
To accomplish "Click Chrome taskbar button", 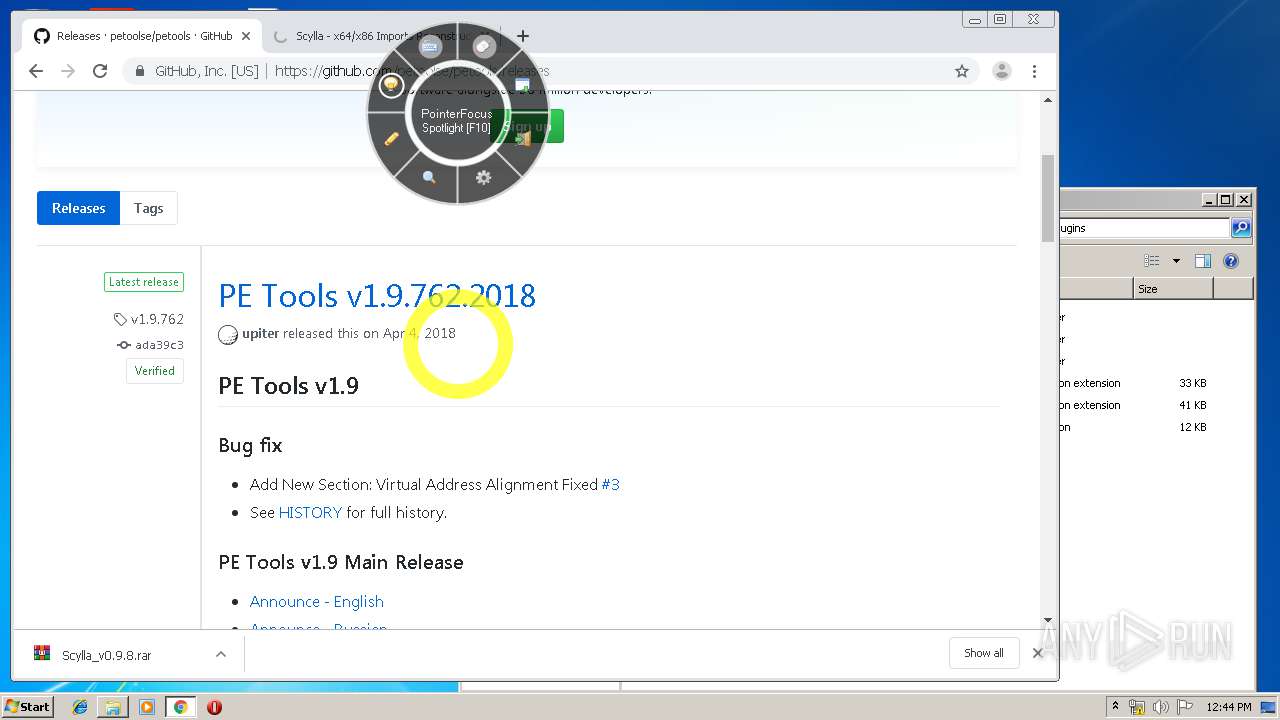I will pos(181,707).
